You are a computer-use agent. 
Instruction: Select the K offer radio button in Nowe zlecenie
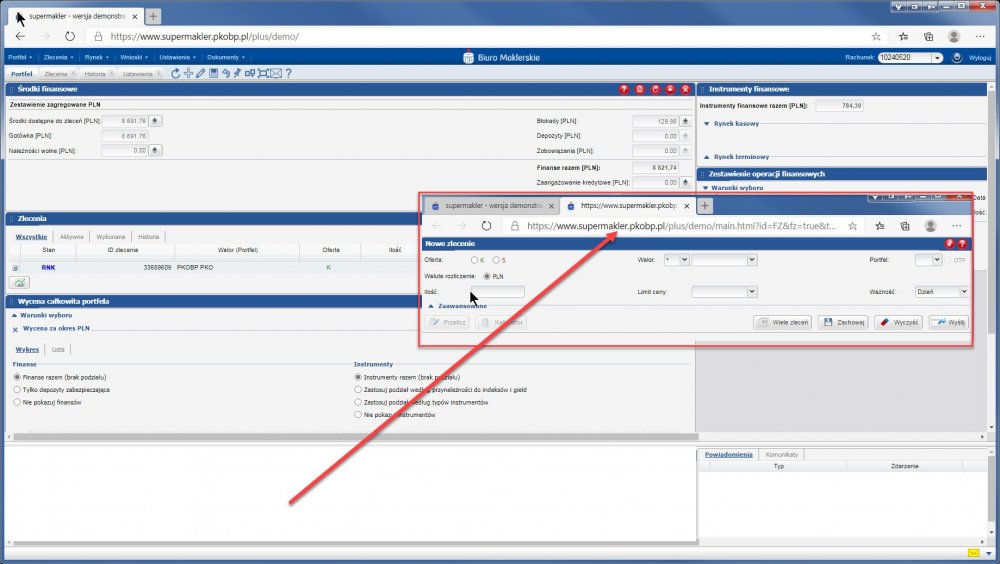pyautogui.click(x=474, y=260)
